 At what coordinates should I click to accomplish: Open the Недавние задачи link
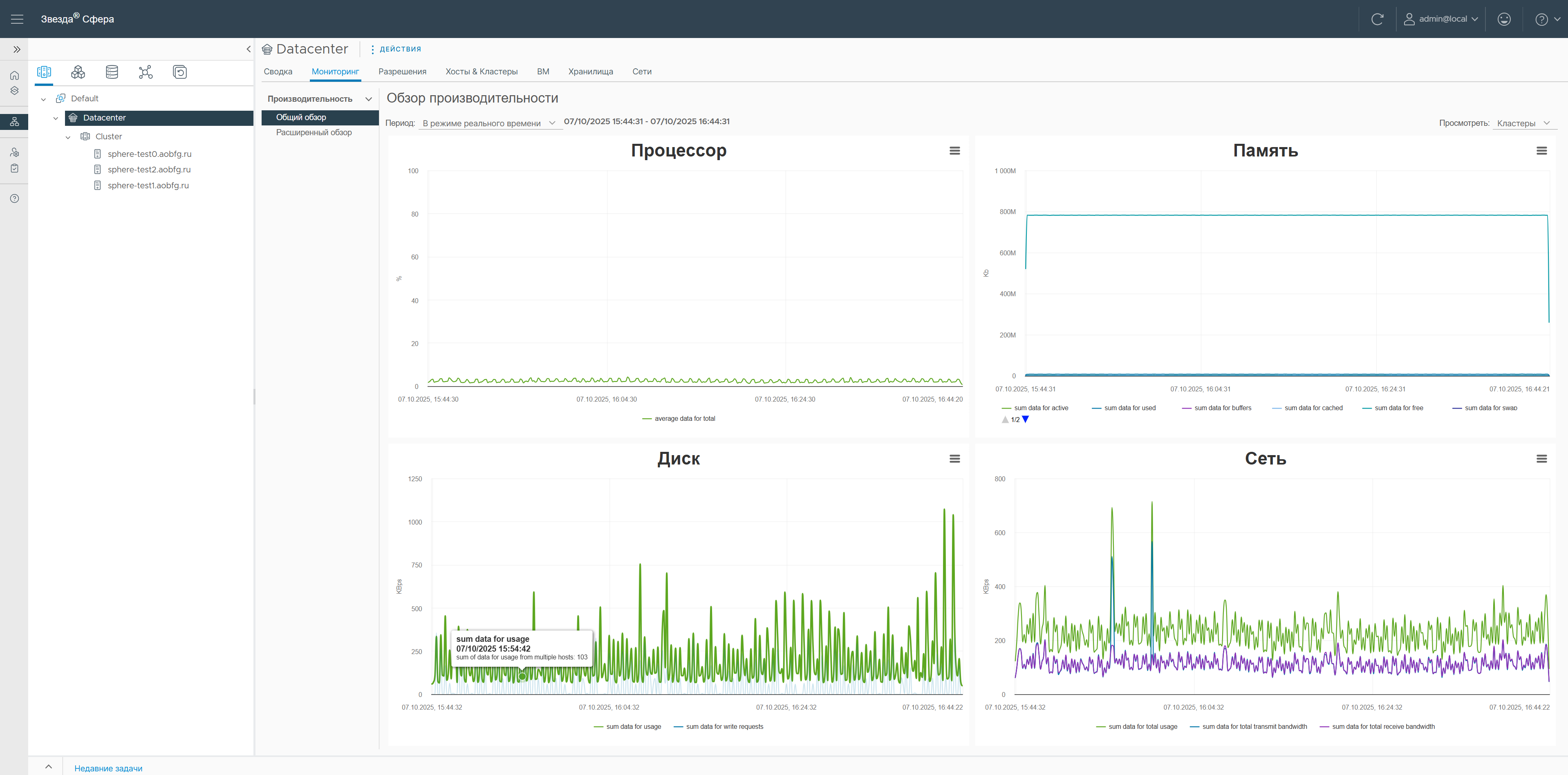108,768
